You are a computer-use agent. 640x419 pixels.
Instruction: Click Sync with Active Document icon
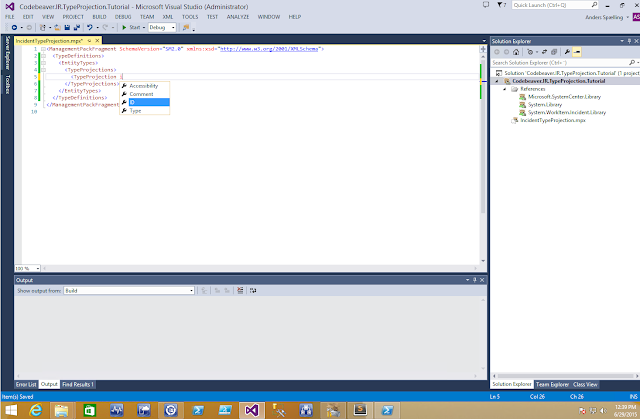(x=544, y=52)
